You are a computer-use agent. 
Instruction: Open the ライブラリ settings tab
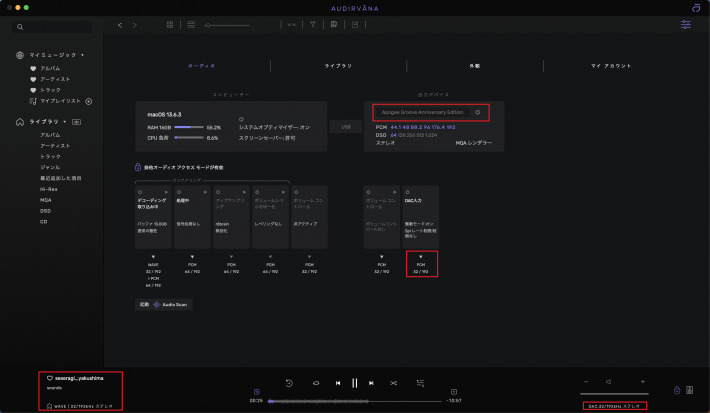(338, 65)
